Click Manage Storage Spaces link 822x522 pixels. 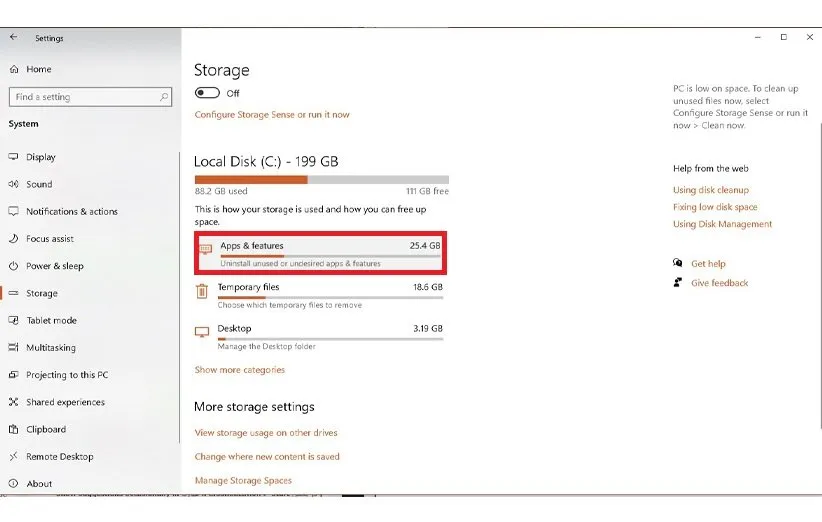(243, 480)
